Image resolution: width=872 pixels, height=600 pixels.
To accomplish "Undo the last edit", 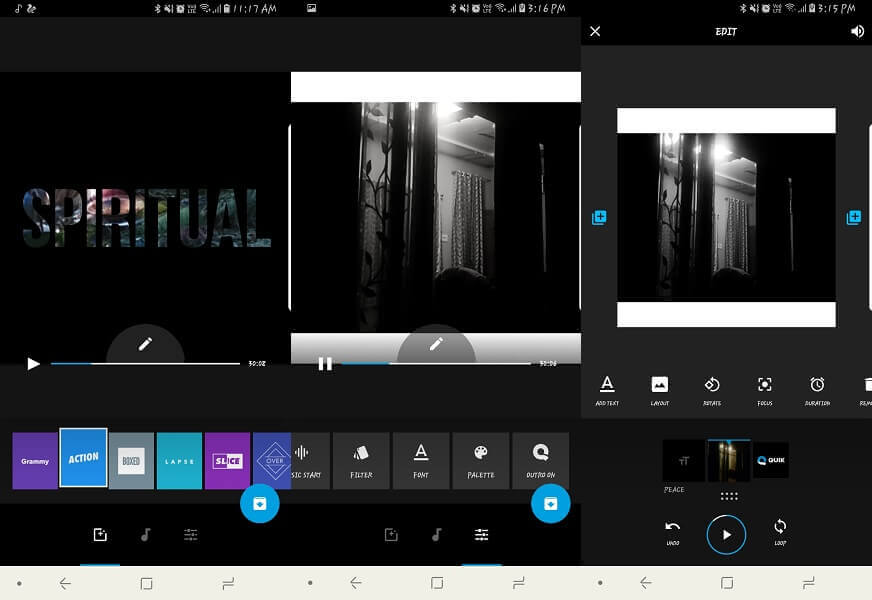I will tap(672, 532).
